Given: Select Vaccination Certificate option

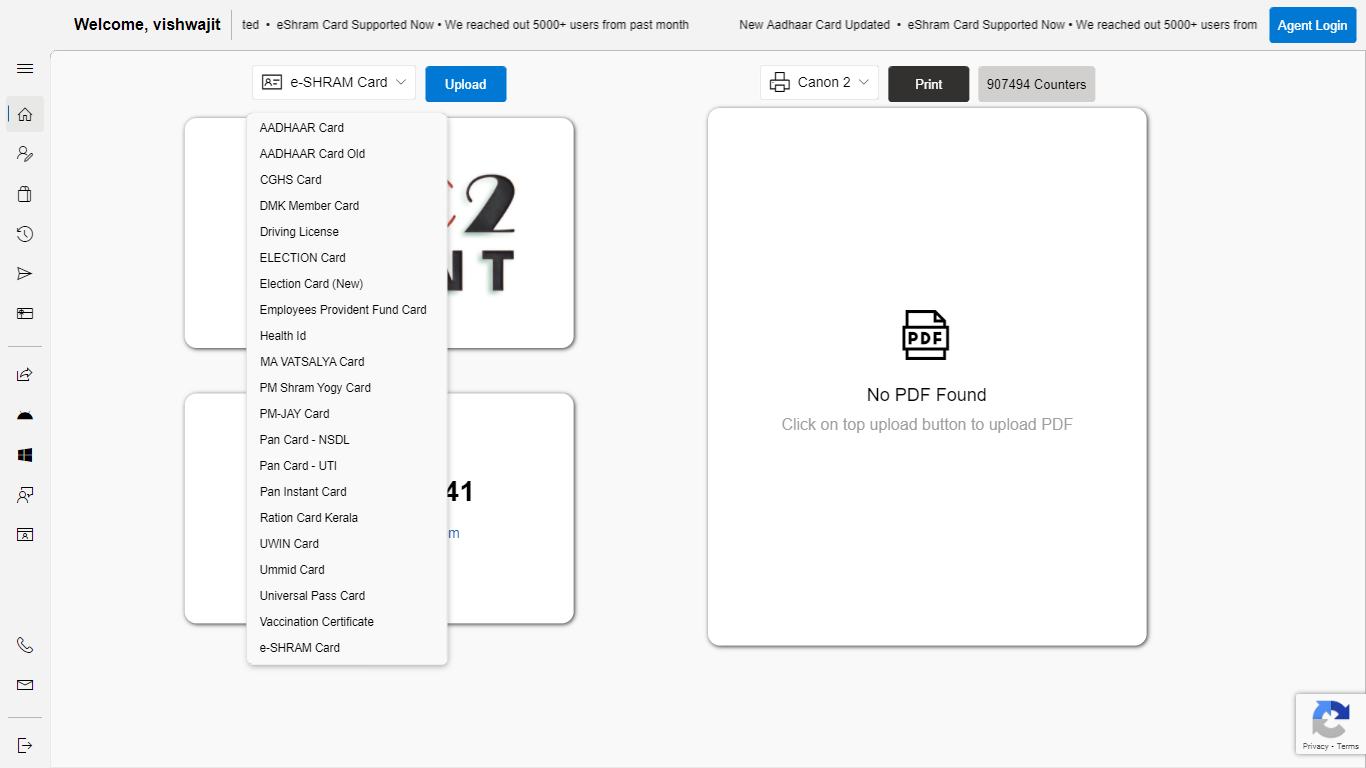Looking at the screenshot, I should (x=347, y=622).
